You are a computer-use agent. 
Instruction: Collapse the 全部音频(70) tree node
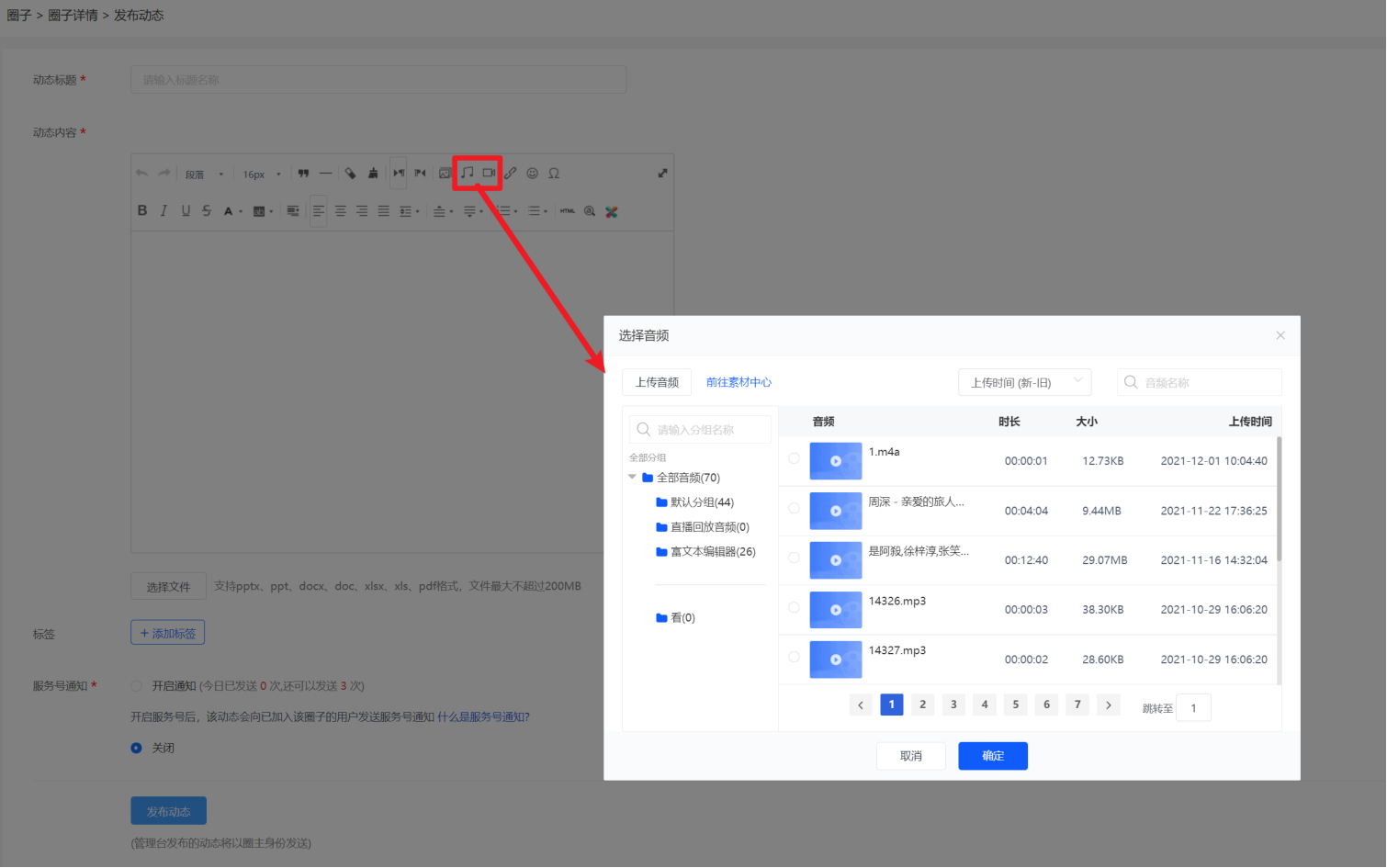tap(632, 477)
